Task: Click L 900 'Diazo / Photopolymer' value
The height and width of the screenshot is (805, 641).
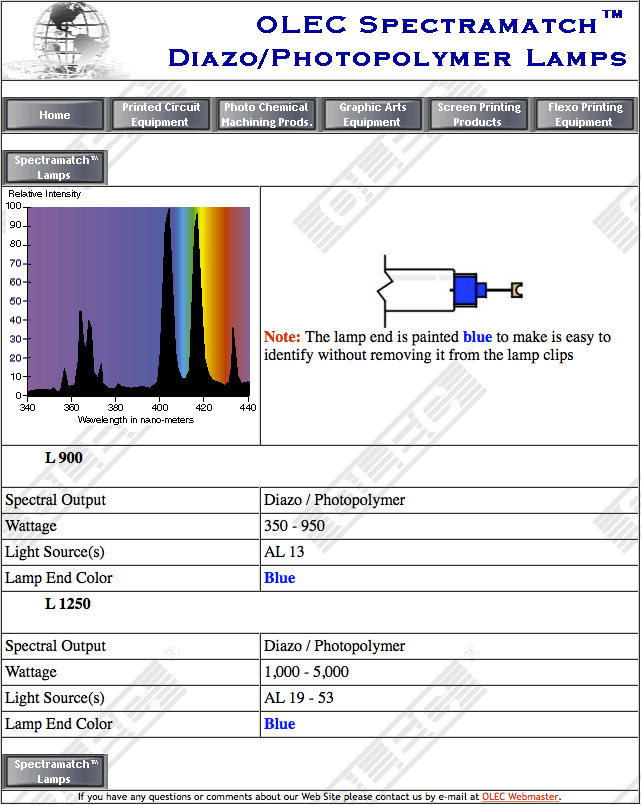Action: [x=334, y=500]
